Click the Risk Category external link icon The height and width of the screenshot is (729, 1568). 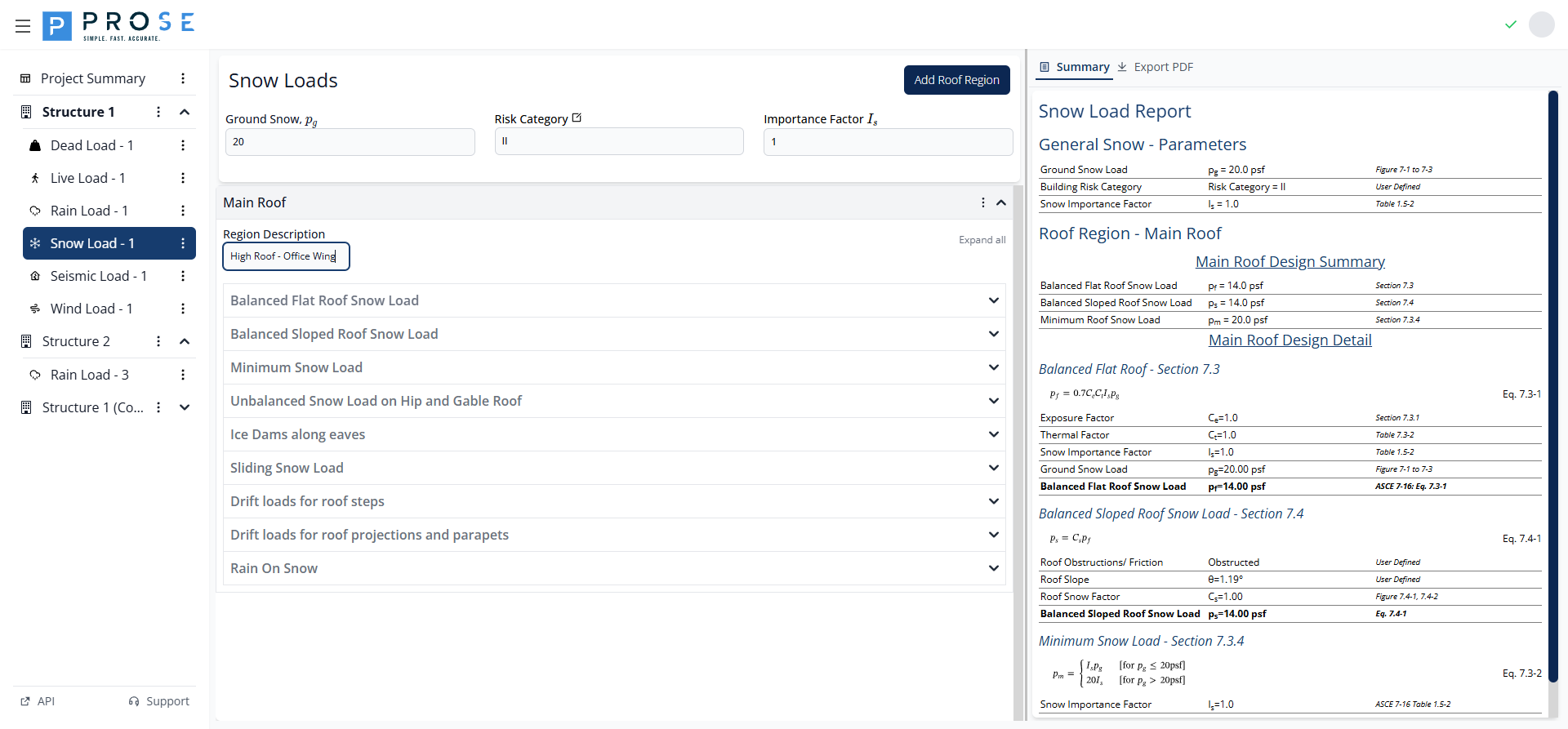577,118
